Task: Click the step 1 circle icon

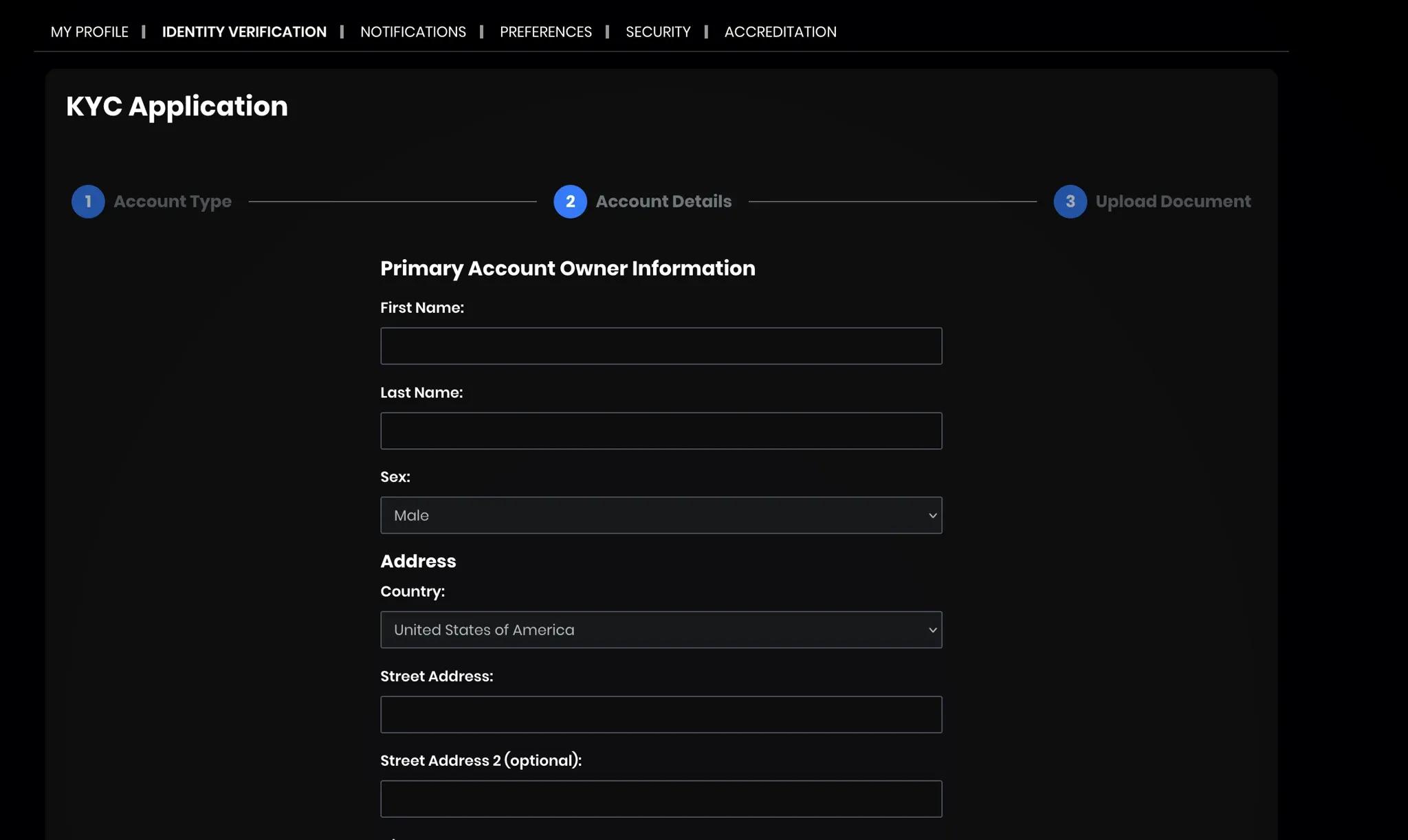Action: pyautogui.click(x=88, y=201)
